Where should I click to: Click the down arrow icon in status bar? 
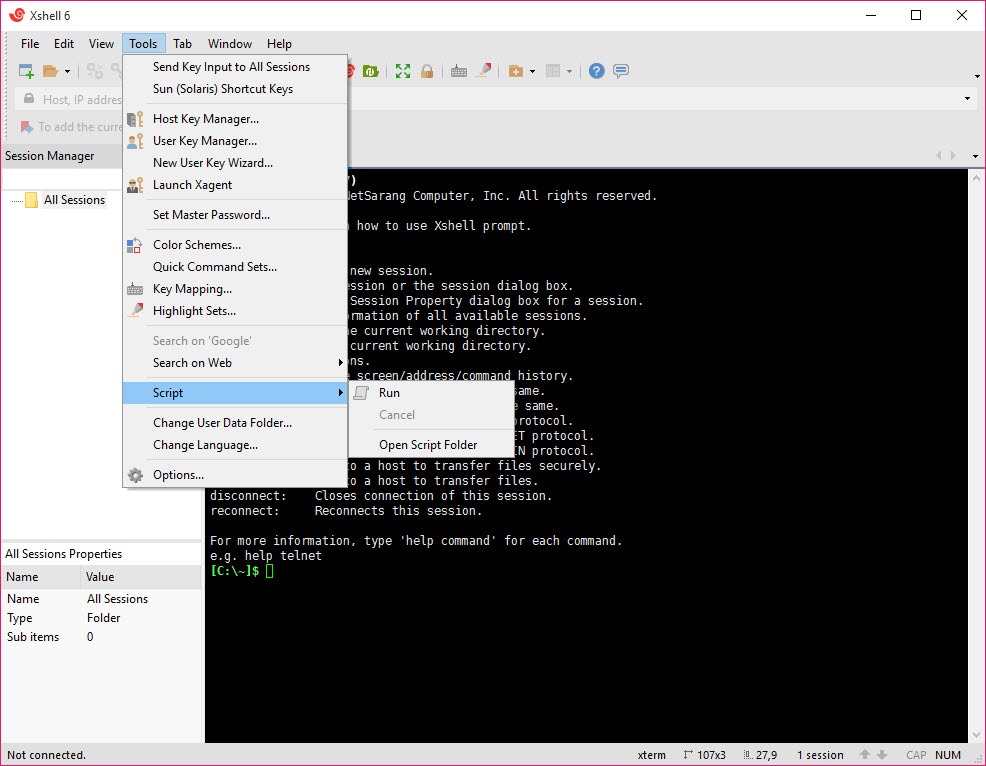pyautogui.click(x=882, y=755)
